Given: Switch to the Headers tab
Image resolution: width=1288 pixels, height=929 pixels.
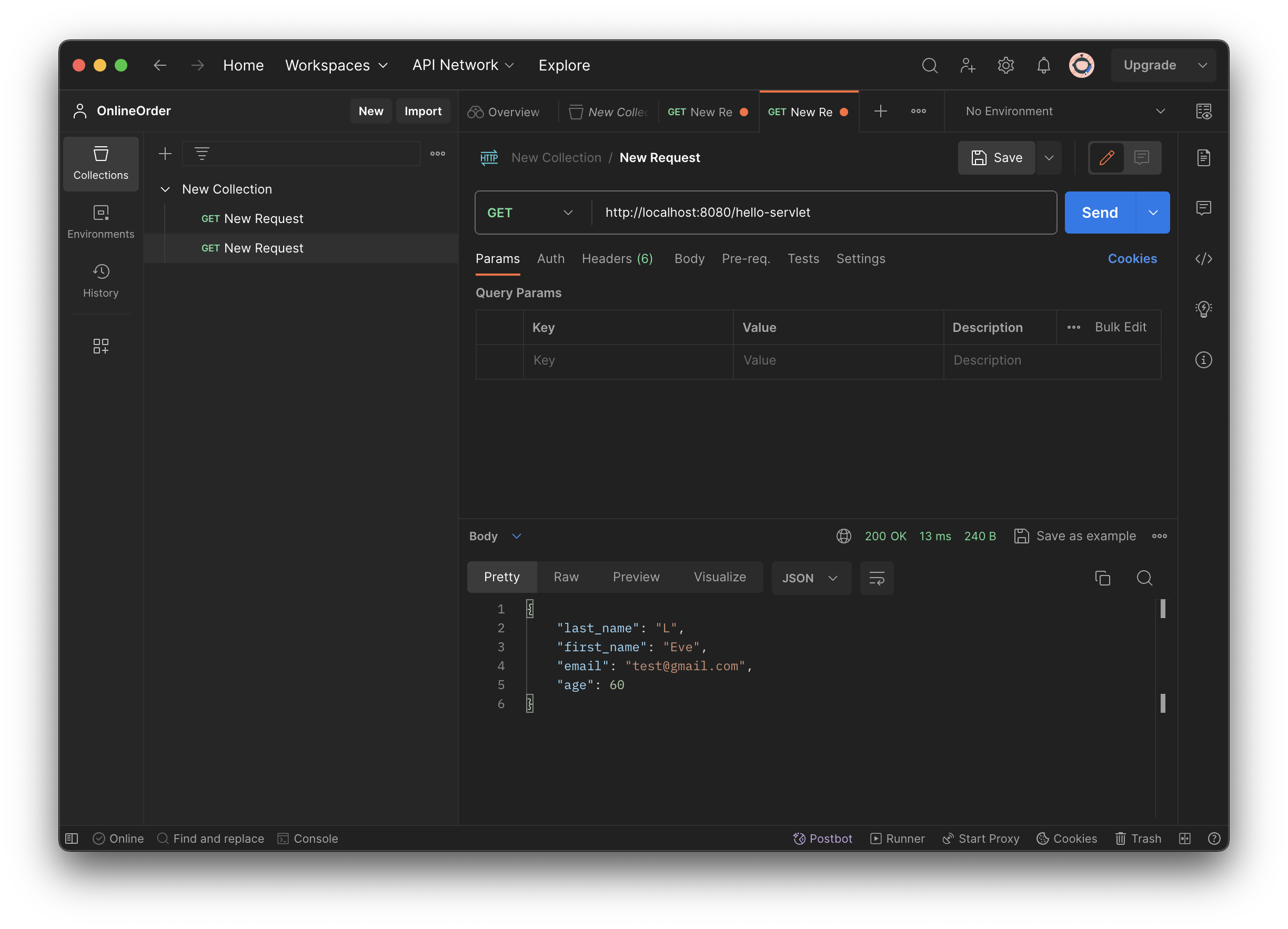Looking at the screenshot, I should pos(617,258).
